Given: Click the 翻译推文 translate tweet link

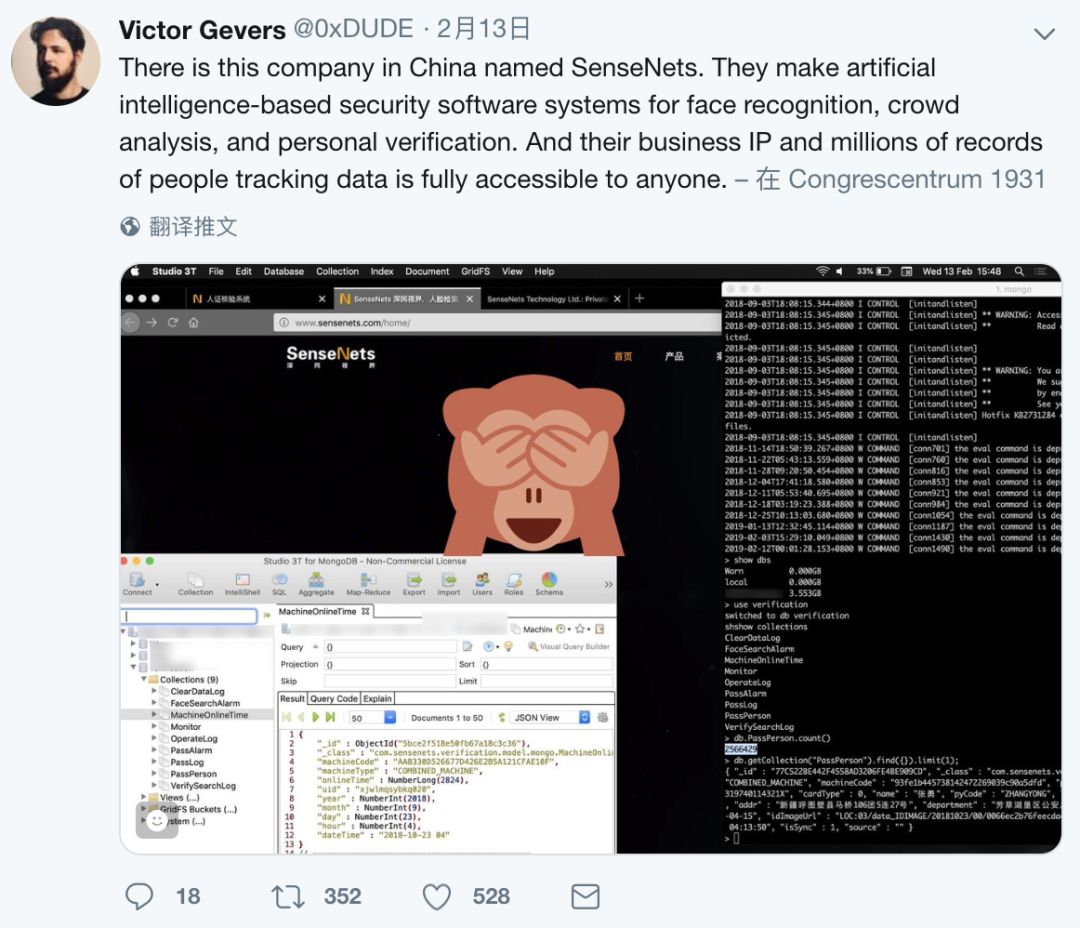Looking at the screenshot, I should point(193,226).
